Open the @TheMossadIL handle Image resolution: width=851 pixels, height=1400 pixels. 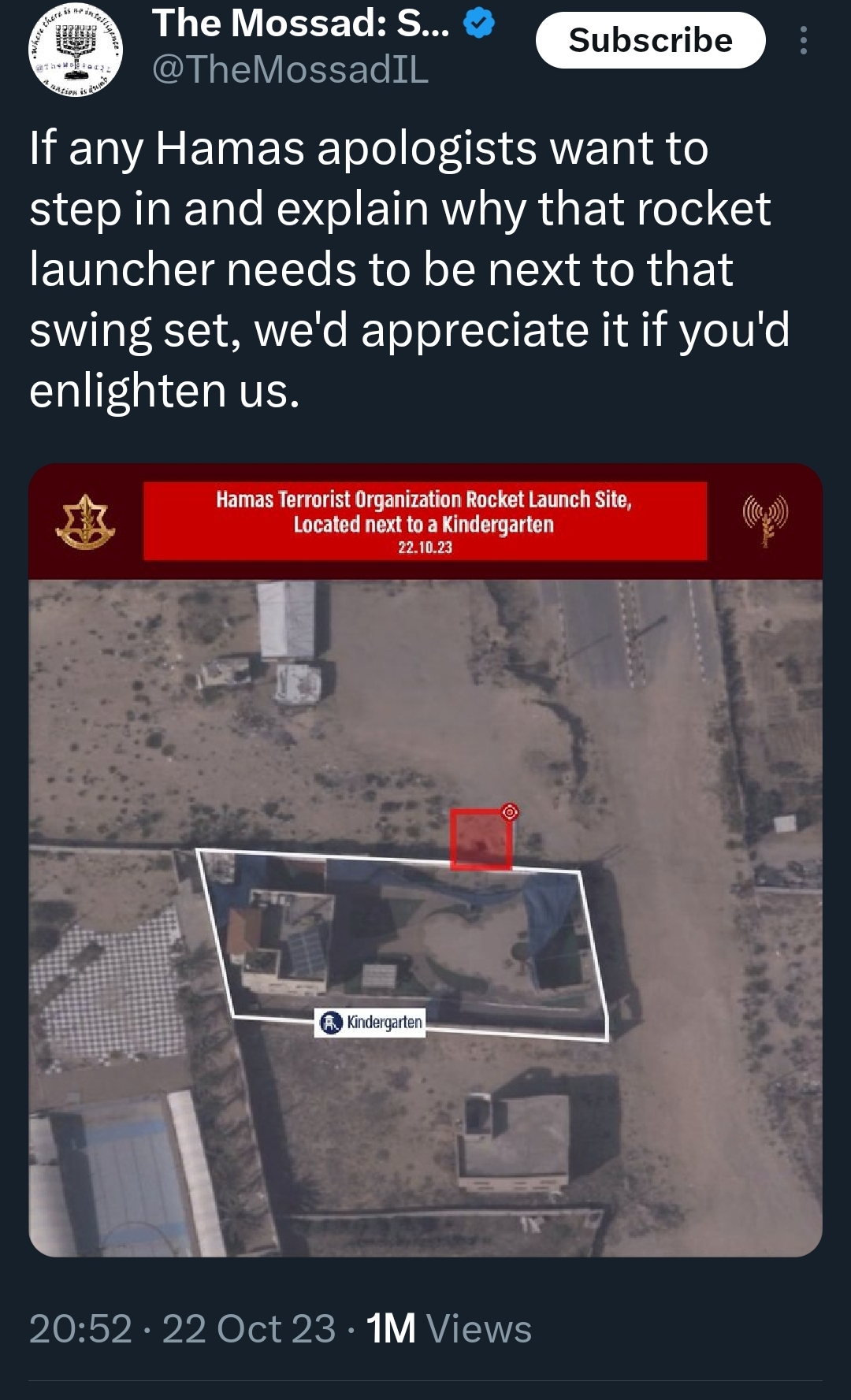tap(290, 69)
